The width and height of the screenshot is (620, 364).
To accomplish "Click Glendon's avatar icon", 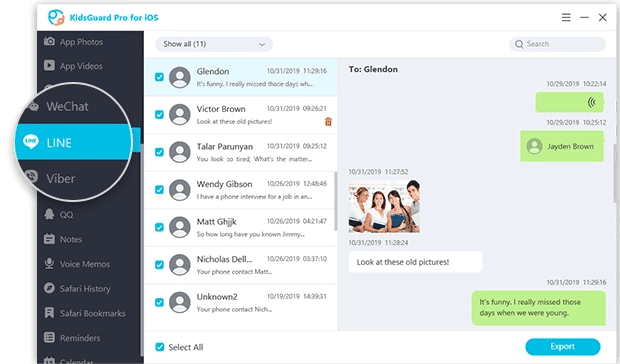I will (180, 77).
